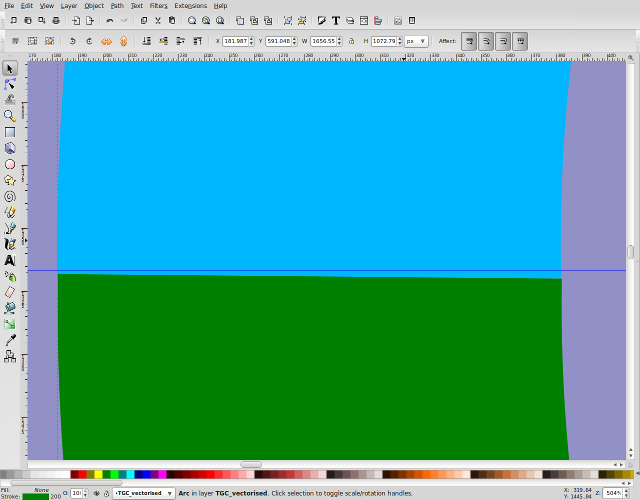Screen dimensions: 640x500
Task: Select the Zoom tool in toolbox
Action: click(x=10, y=116)
